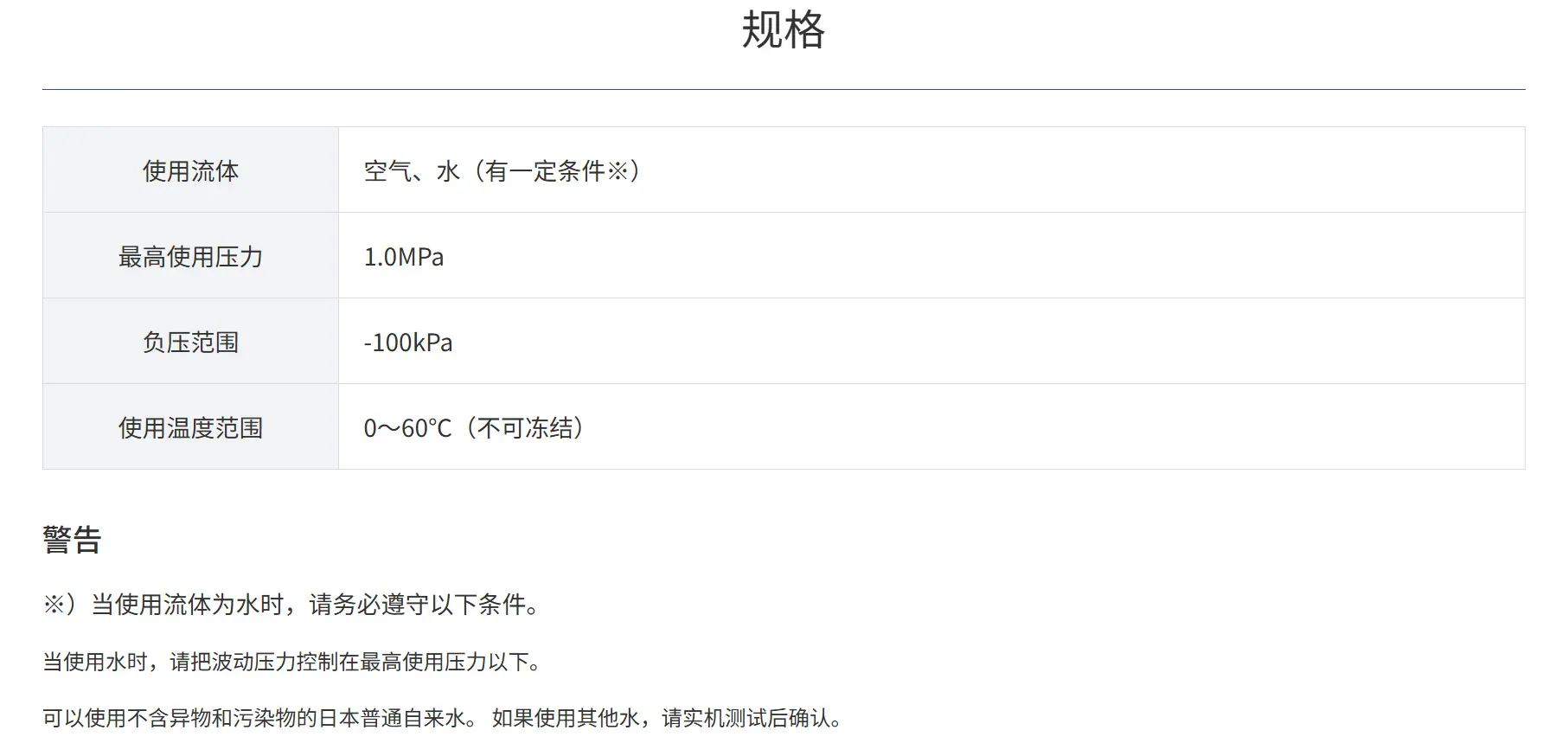Click the 可以使用不含异物 tap water sentence
Viewport: 1568px width, 743px height.
[260, 718]
